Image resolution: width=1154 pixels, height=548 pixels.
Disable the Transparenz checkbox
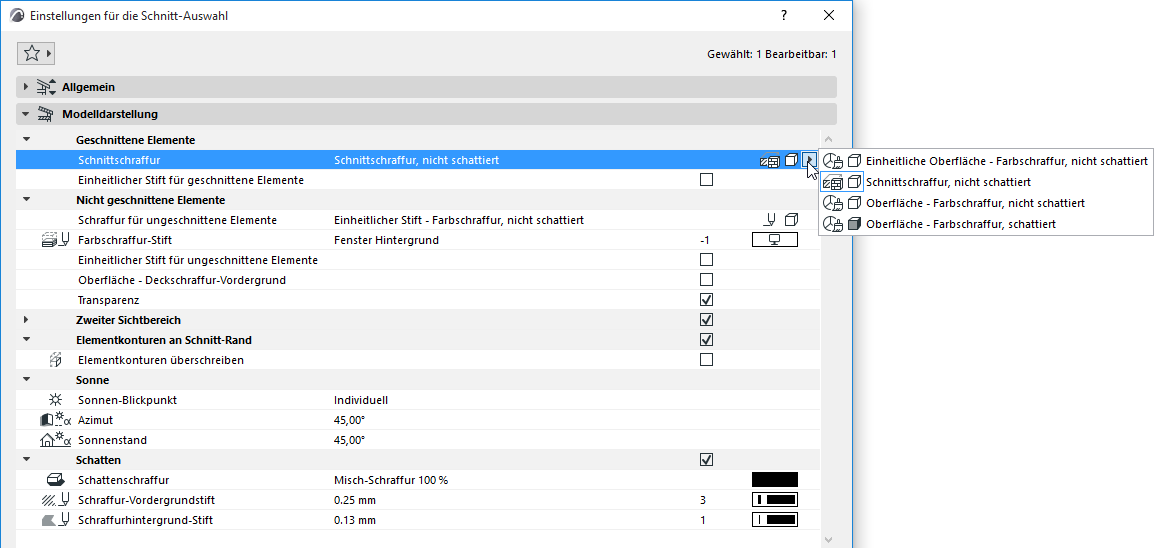707,300
